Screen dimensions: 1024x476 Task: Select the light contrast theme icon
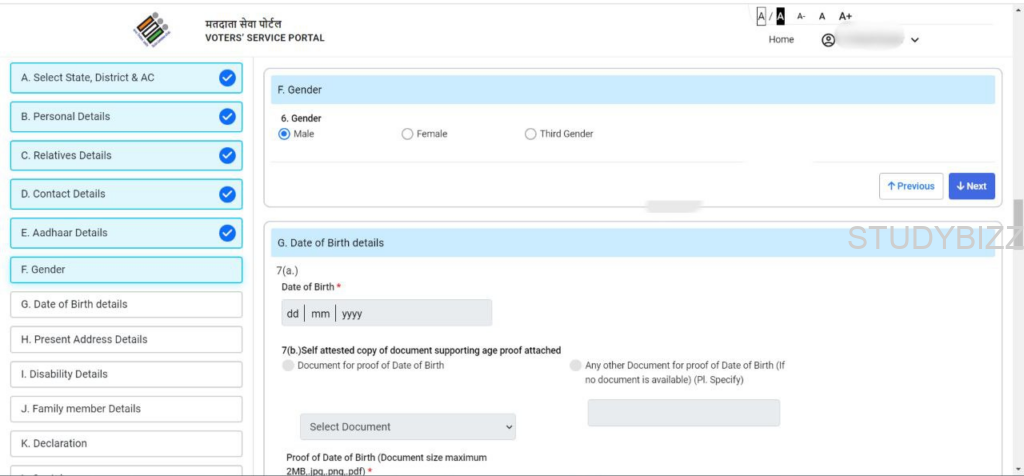pos(761,16)
